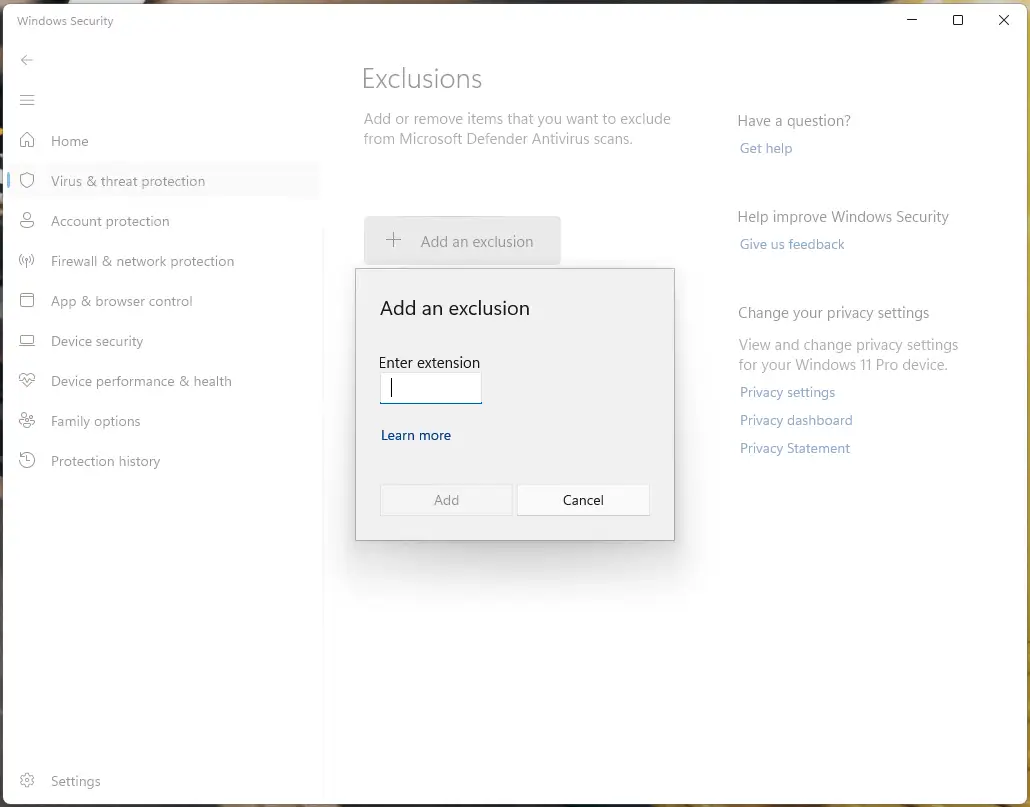Viewport: 1030px width, 807px height.
Task: Click the Firewall & network antenna icon
Action: (27, 261)
